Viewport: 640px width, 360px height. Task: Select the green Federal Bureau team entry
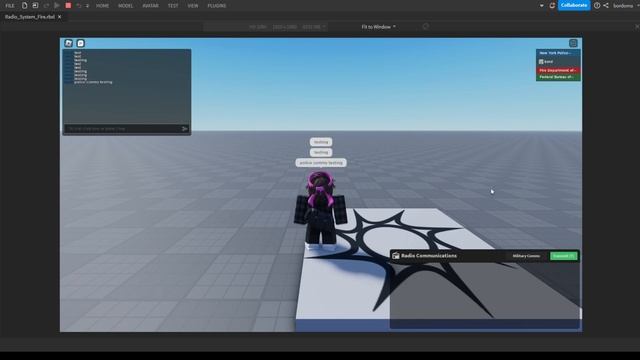[558, 77]
